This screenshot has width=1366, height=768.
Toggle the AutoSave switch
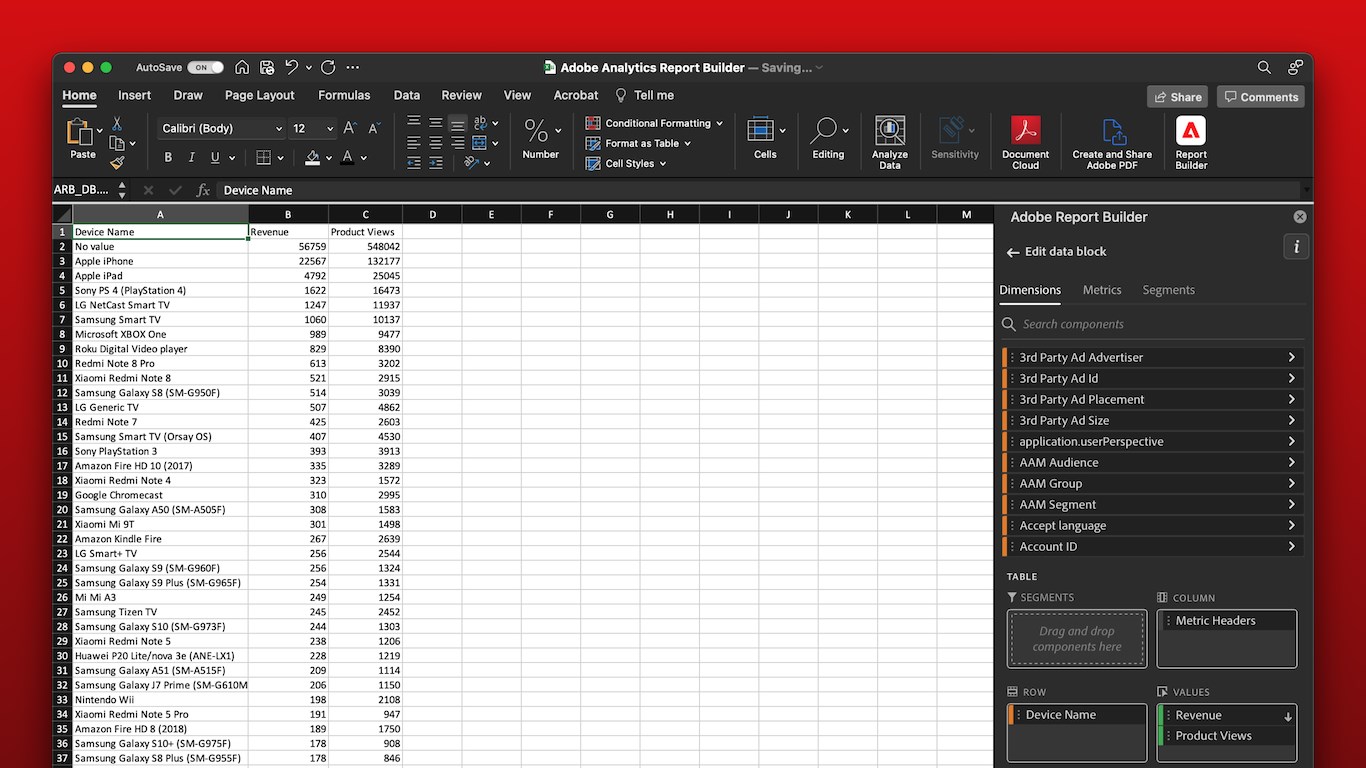coord(205,67)
